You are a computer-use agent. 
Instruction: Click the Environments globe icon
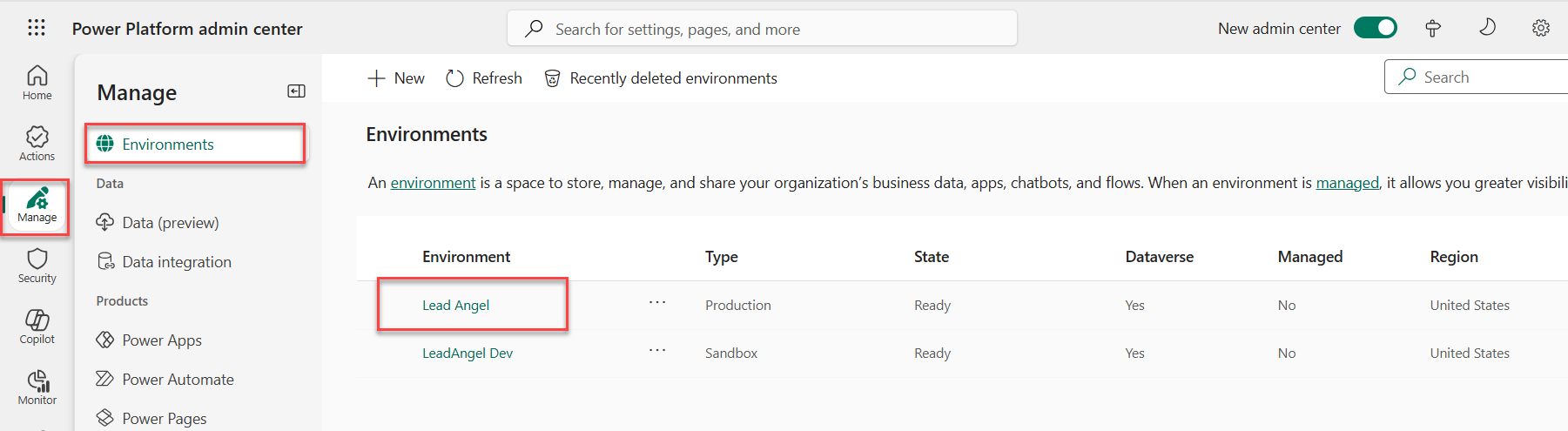[x=105, y=144]
